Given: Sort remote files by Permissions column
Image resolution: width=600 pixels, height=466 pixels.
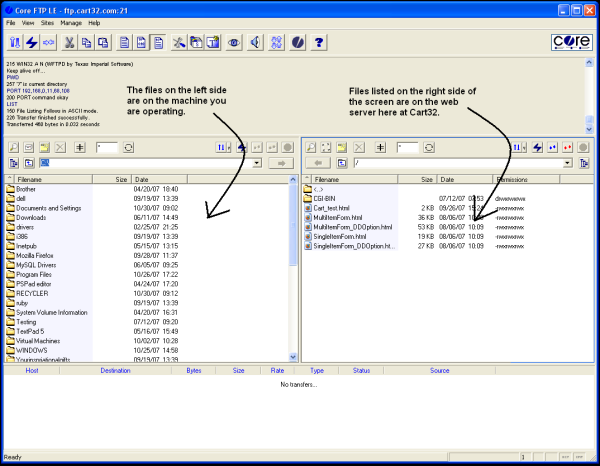Looking at the screenshot, I should [x=526, y=179].
